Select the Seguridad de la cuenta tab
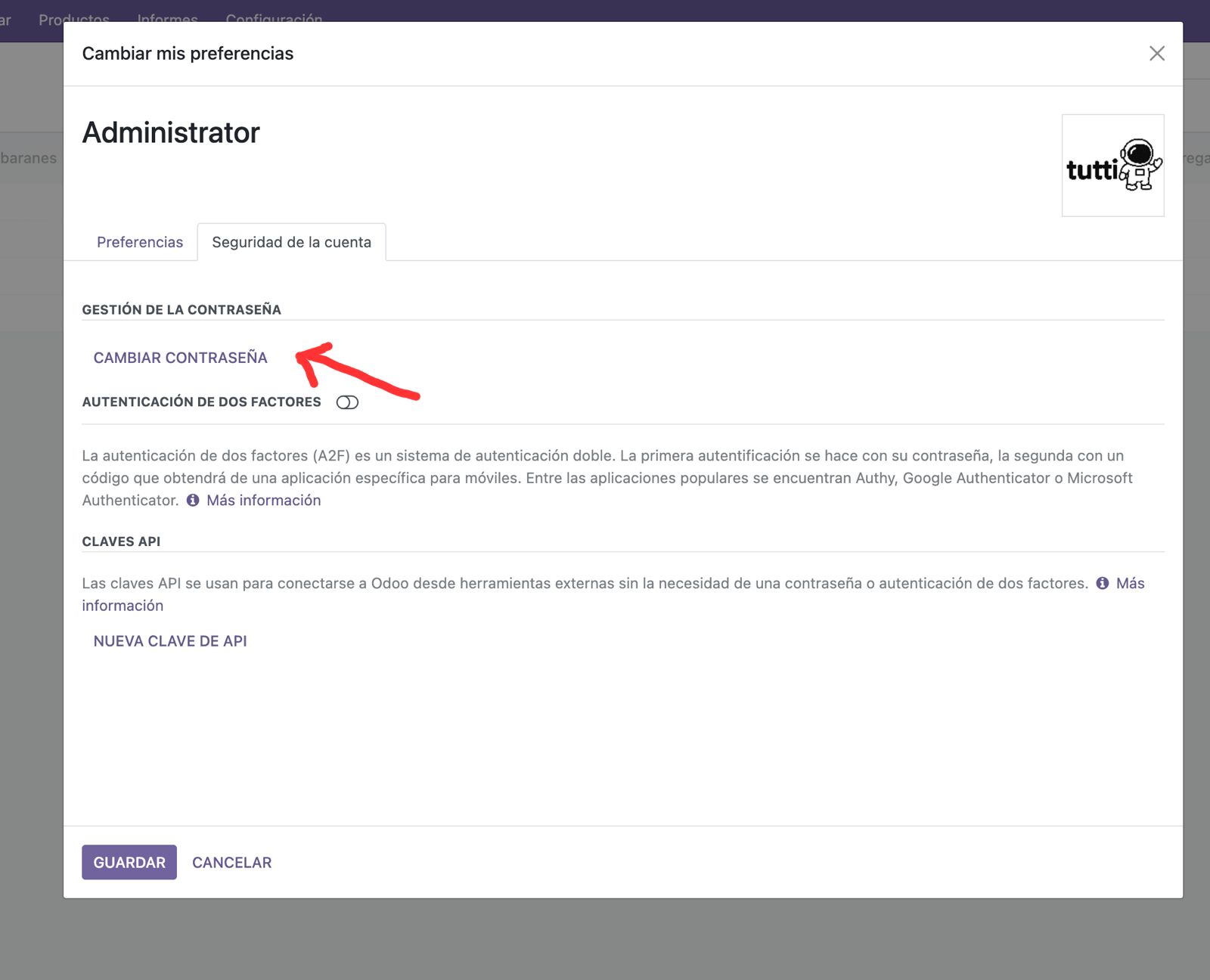 pos(291,242)
